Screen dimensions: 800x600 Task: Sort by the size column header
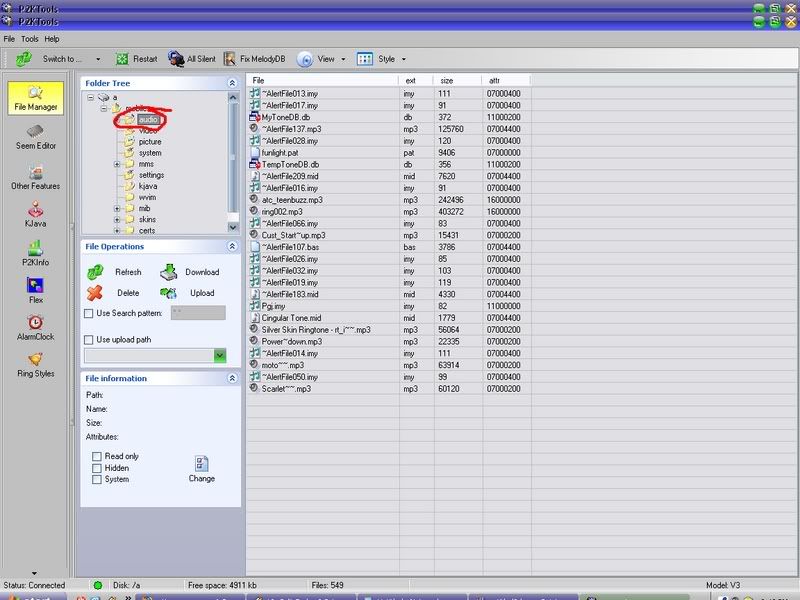[458, 81]
